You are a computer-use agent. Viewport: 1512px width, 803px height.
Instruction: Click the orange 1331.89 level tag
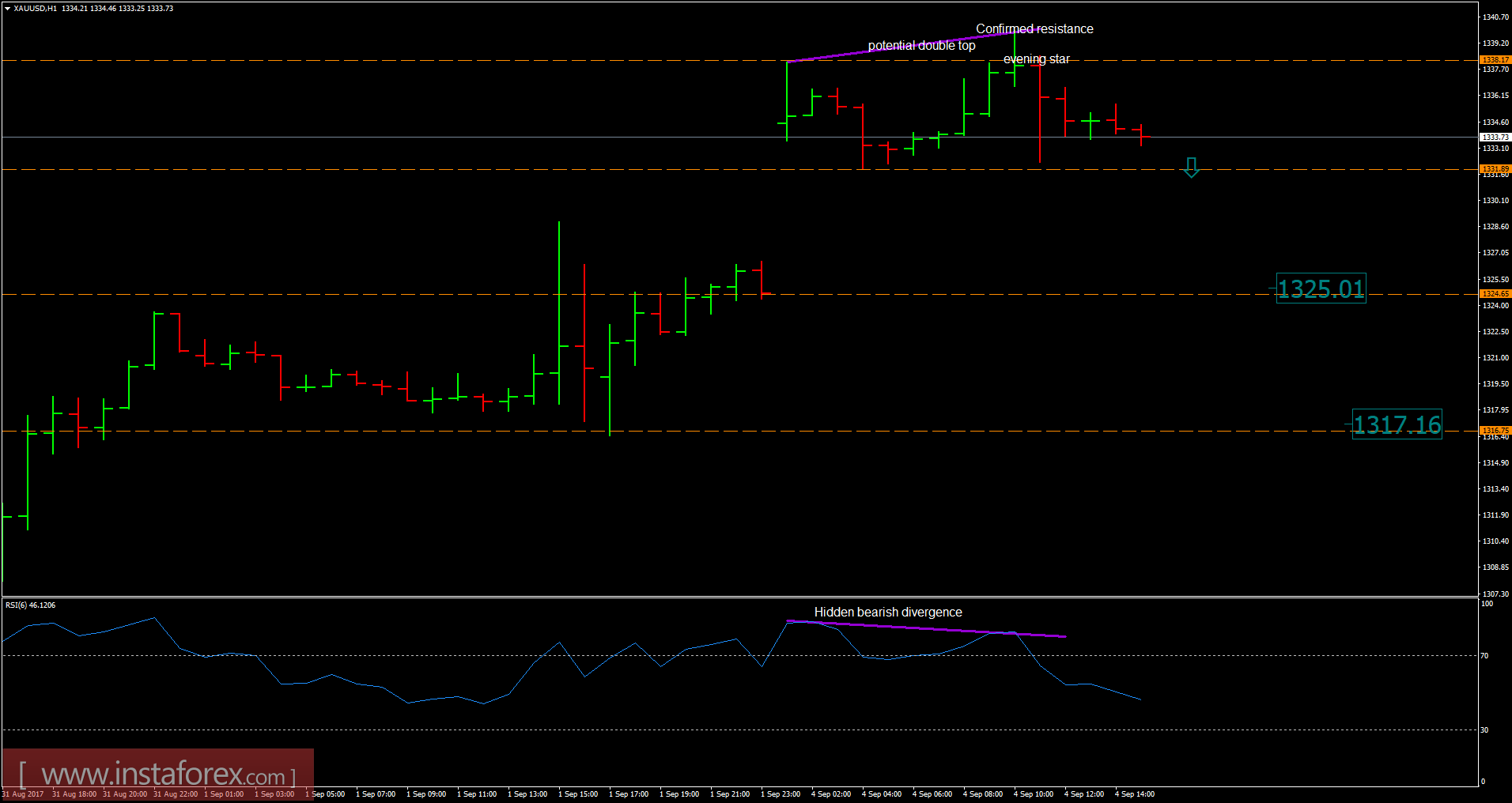pos(1495,169)
